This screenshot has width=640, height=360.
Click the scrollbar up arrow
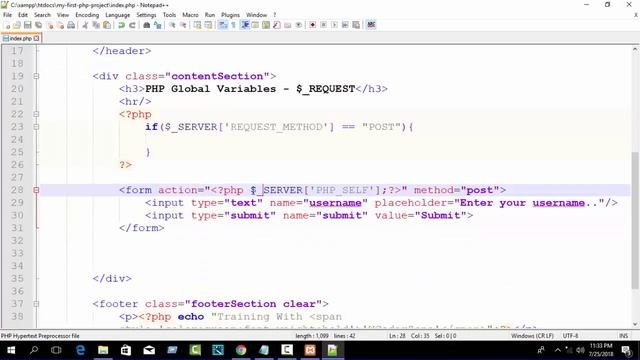click(635, 49)
